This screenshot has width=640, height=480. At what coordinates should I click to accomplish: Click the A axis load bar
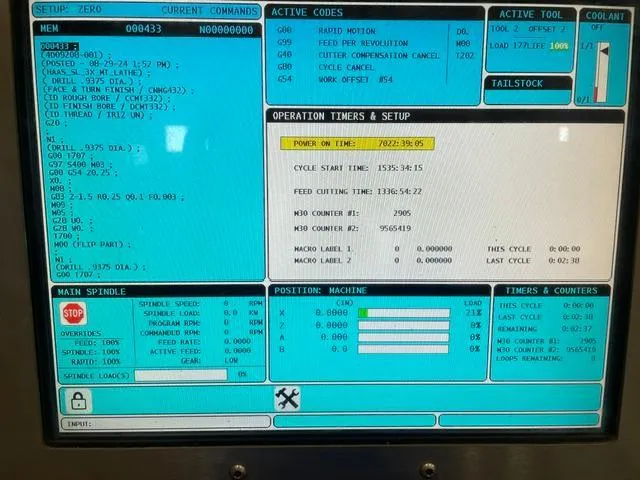point(404,337)
